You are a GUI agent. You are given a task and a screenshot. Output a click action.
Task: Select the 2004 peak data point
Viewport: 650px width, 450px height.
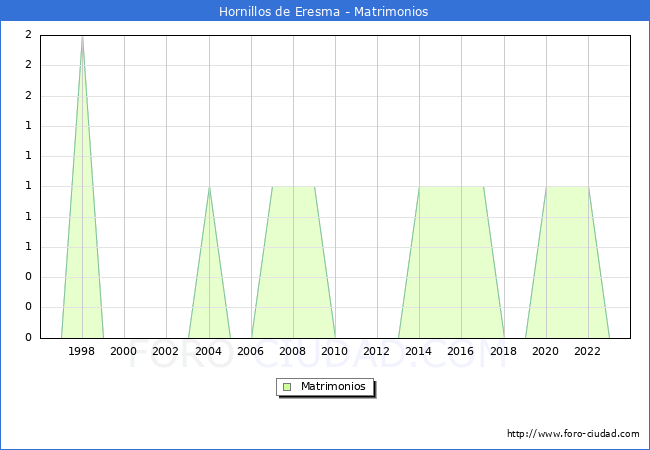pos(209,187)
